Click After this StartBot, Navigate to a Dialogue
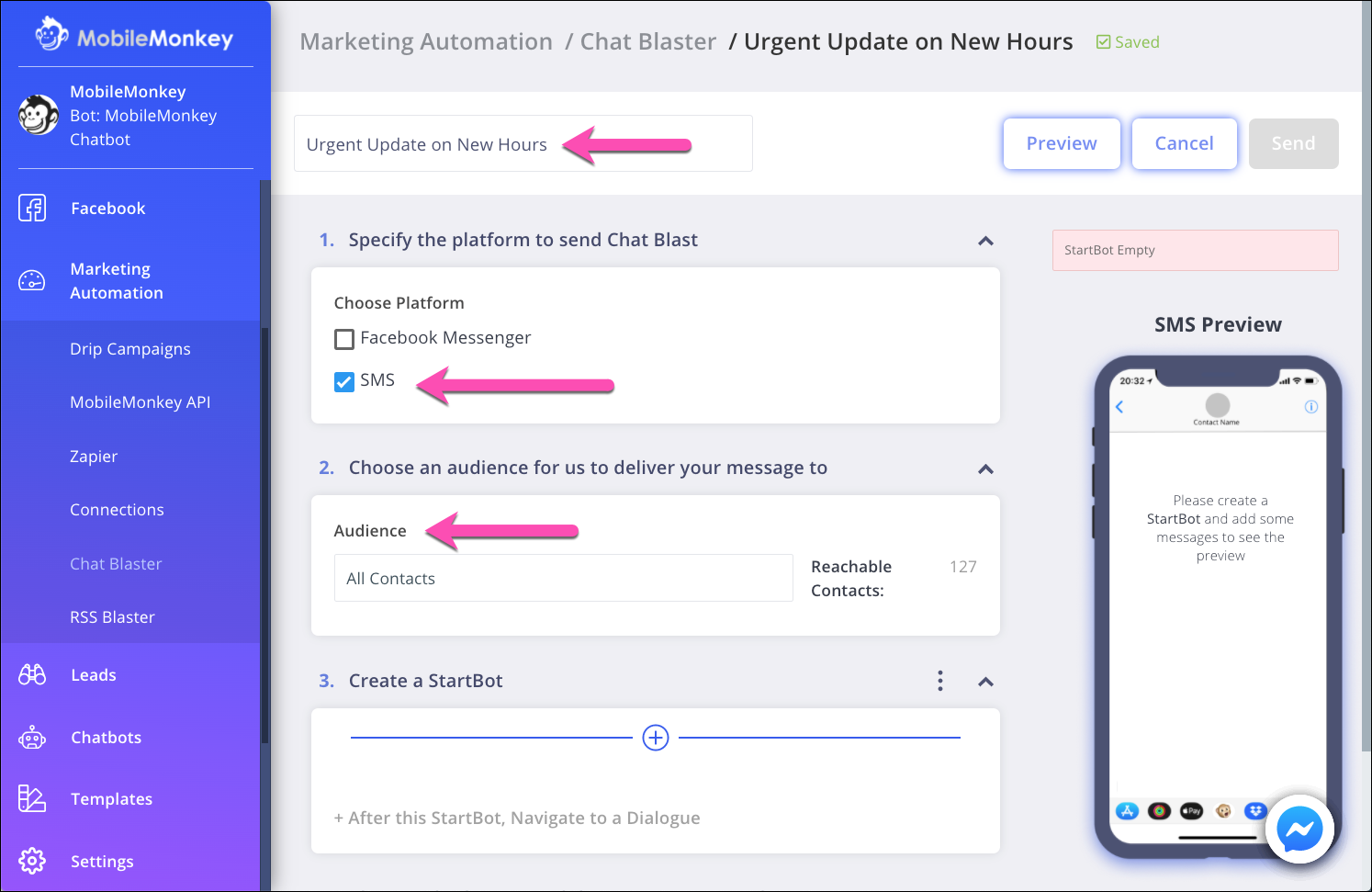The image size is (1372, 892). click(x=517, y=818)
